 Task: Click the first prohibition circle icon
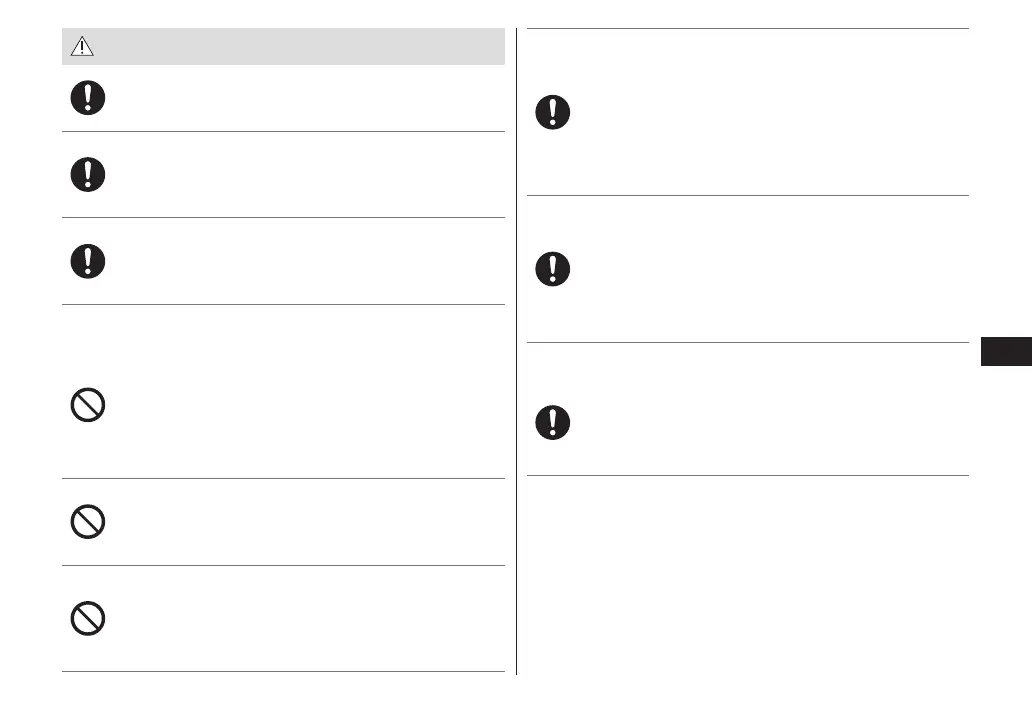[88, 405]
